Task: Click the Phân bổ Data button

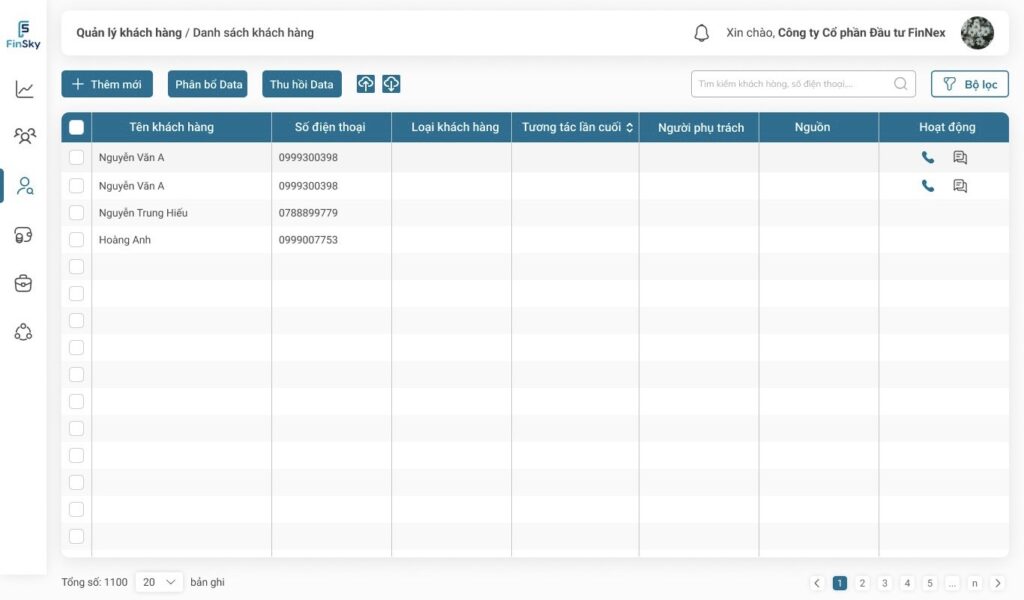Action: (208, 84)
